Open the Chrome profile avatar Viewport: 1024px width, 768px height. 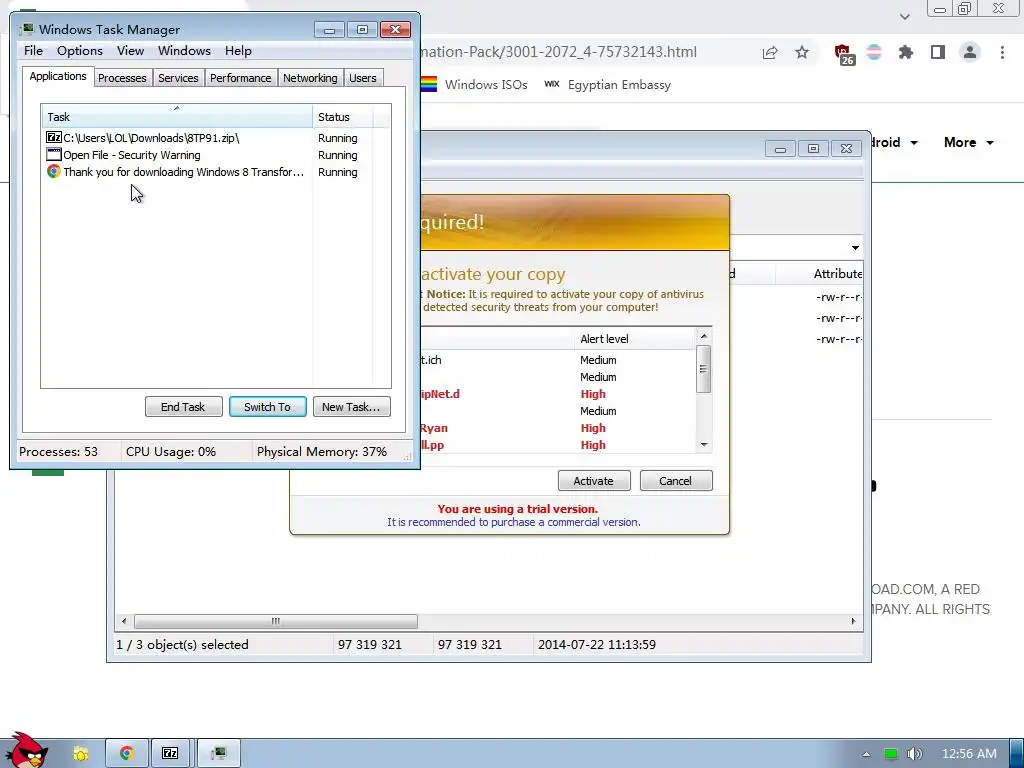click(x=970, y=52)
